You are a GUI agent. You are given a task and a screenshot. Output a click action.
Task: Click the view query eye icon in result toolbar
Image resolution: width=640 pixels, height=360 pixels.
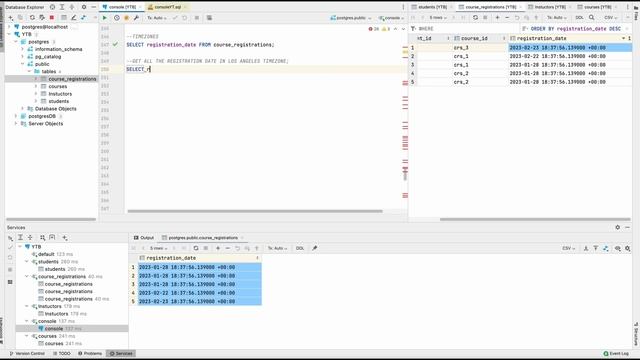click(x=618, y=248)
